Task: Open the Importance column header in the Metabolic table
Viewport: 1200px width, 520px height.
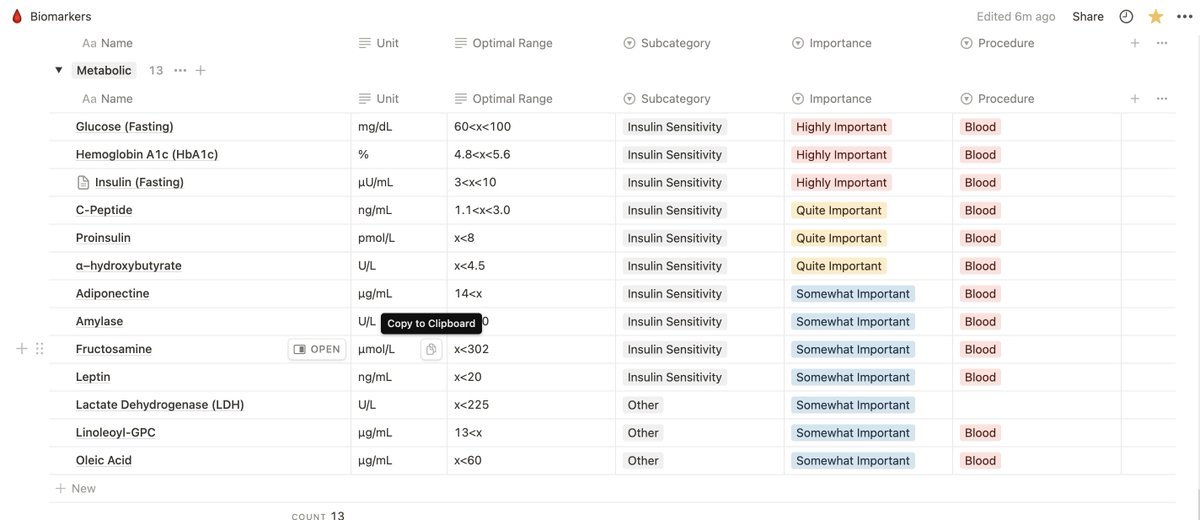Action: click(x=840, y=99)
